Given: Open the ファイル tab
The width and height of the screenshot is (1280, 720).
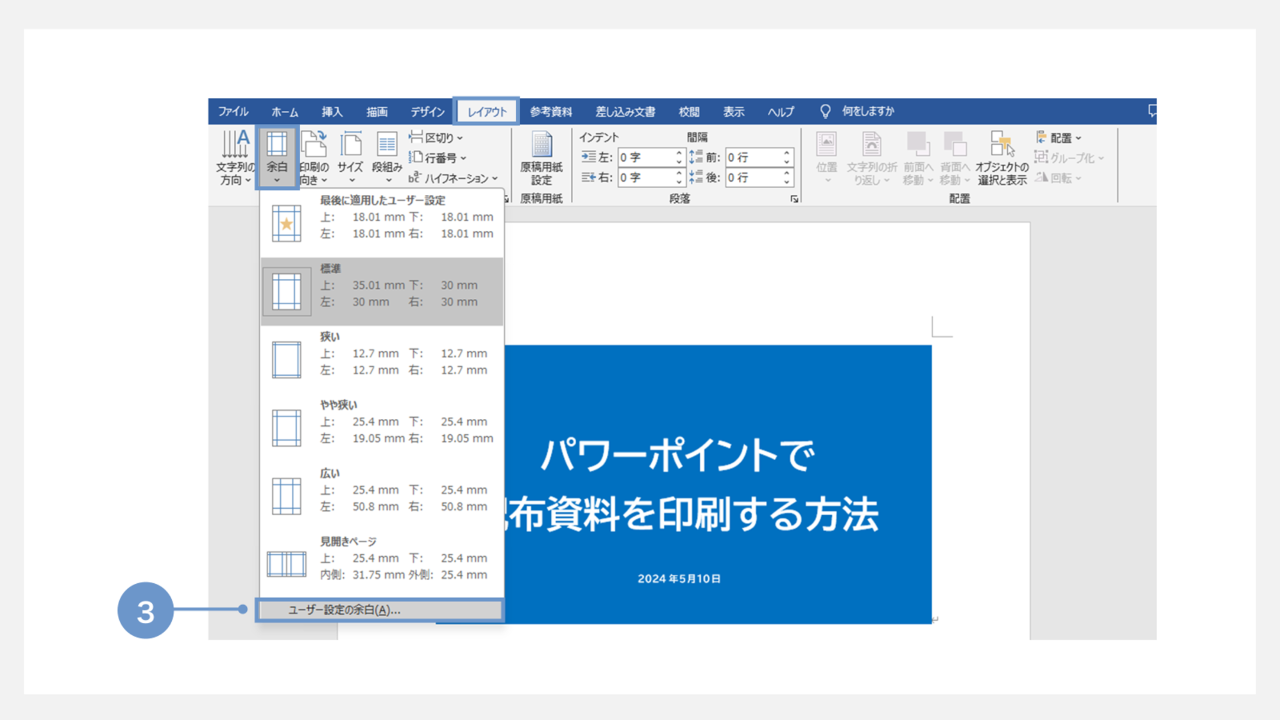Looking at the screenshot, I should [233, 112].
